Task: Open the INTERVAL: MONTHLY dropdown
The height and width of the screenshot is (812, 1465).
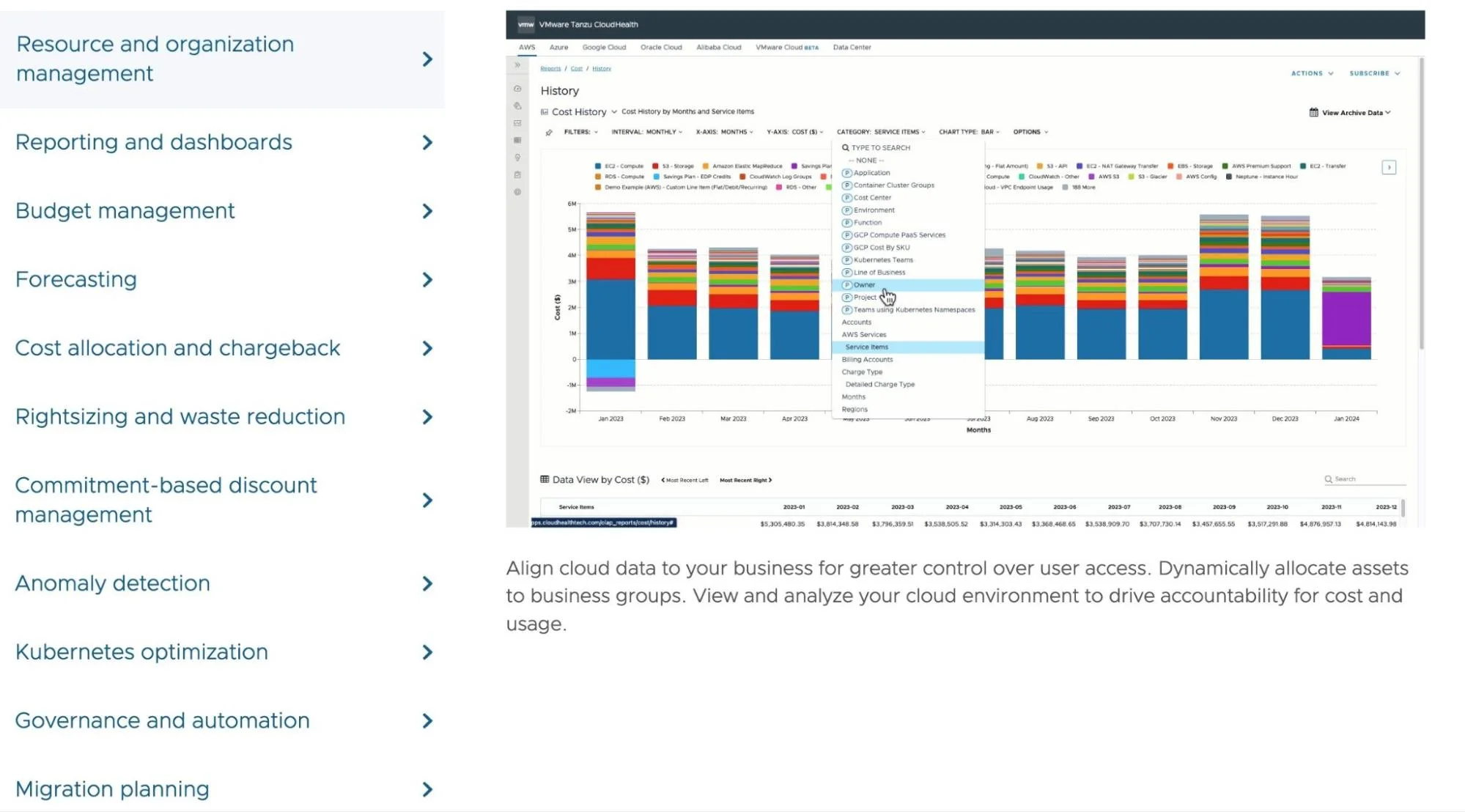Action: pyautogui.click(x=647, y=132)
